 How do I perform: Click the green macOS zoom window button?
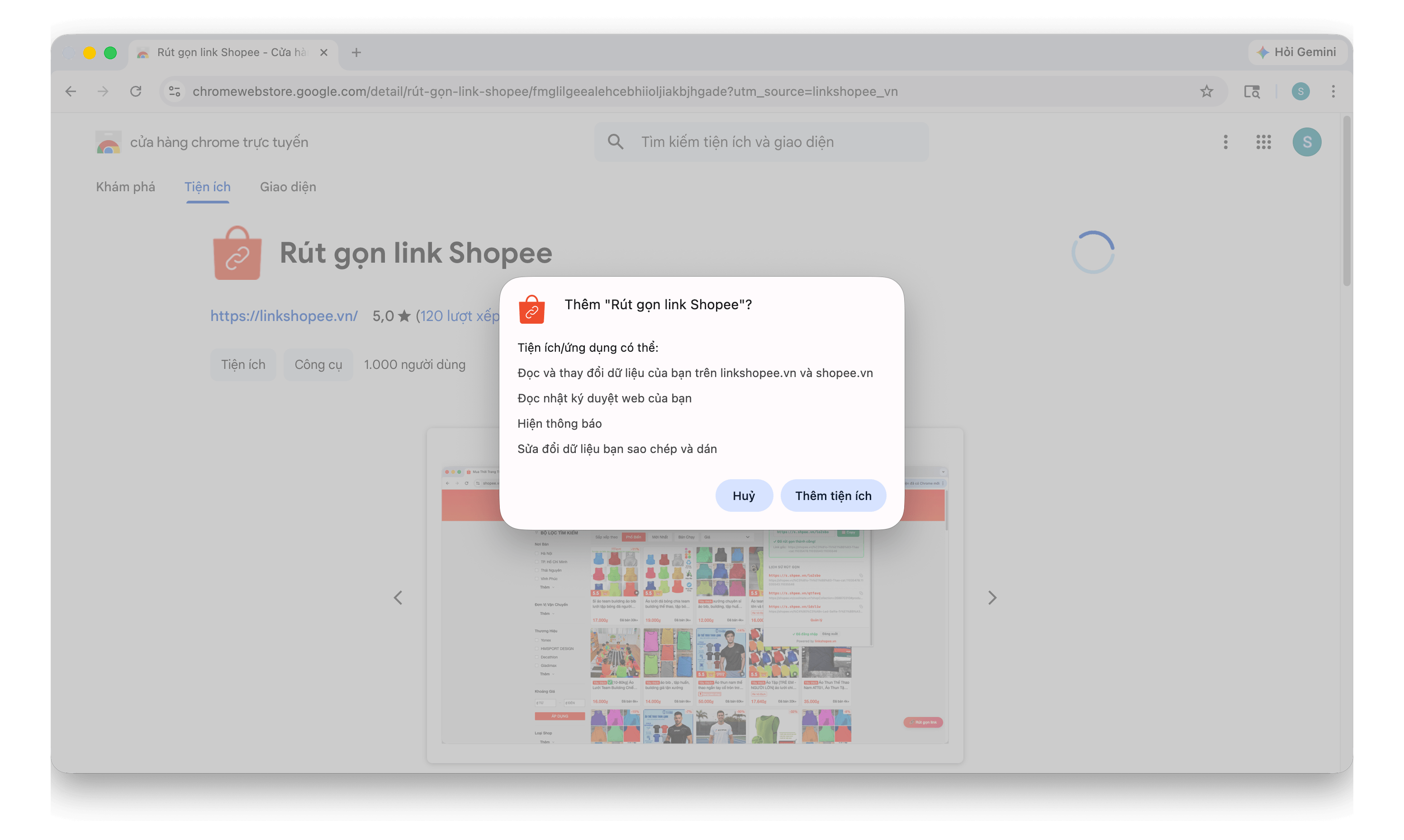pos(110,52)
